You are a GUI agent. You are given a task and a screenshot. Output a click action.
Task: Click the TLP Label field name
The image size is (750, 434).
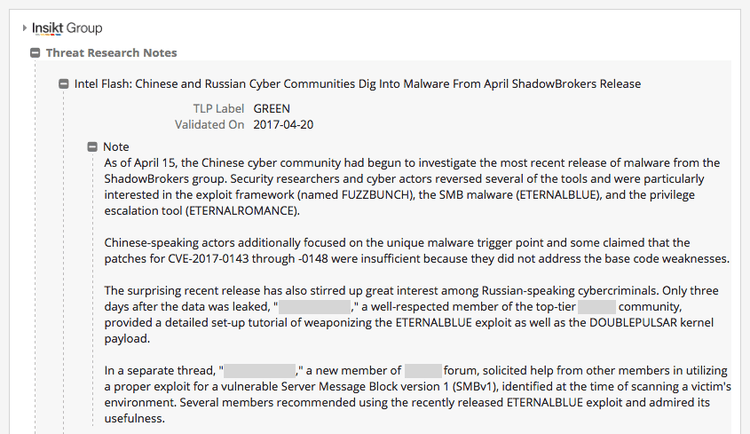218,108
